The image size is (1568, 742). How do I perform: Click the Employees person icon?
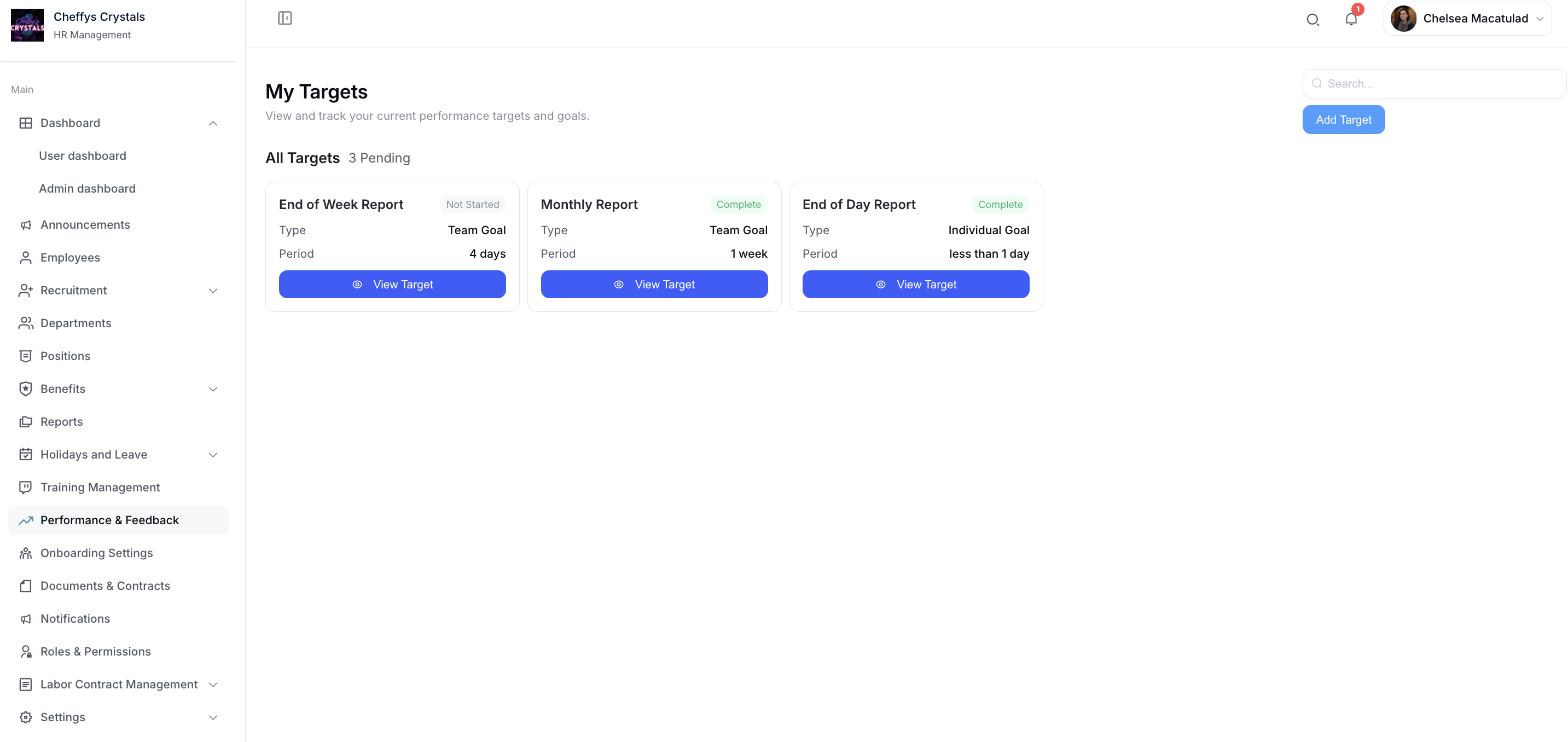26,258
